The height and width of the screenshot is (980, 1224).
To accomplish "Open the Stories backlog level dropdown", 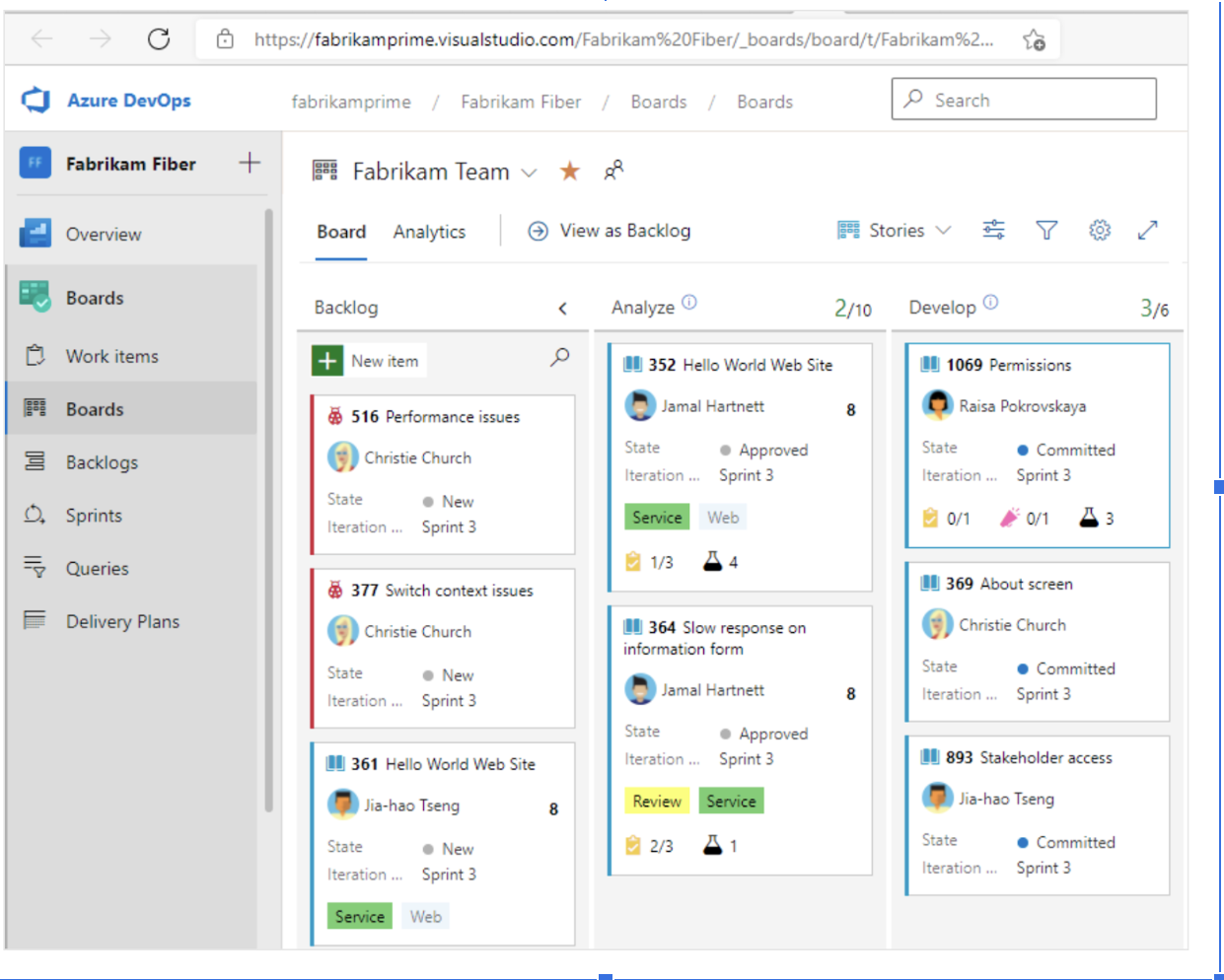I will click(894, 230).
